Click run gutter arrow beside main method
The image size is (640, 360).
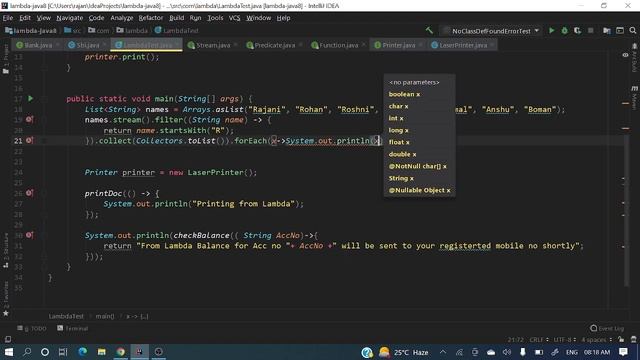(31, 98)
